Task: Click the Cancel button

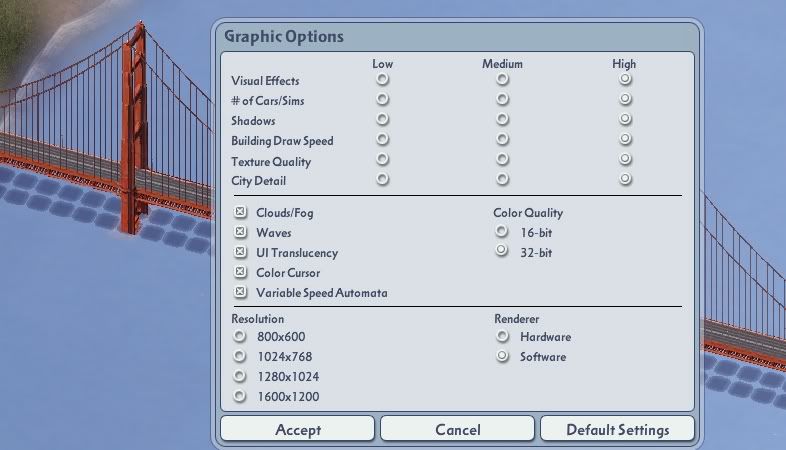Action: click(457, 429)
